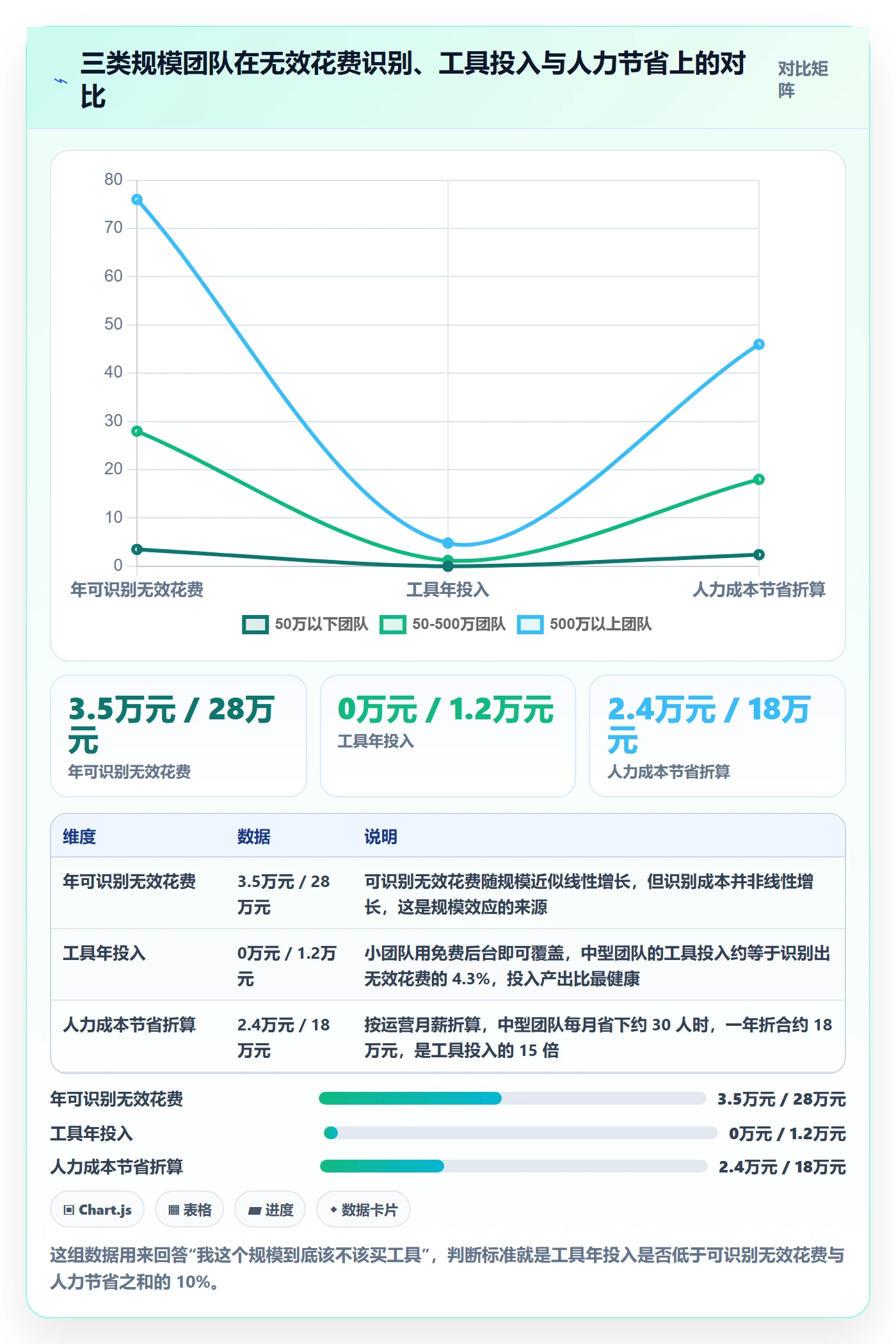Click the 50-500万团队 data point at 人力成本节省折算

pyautogui.click(x=759, y=479)
